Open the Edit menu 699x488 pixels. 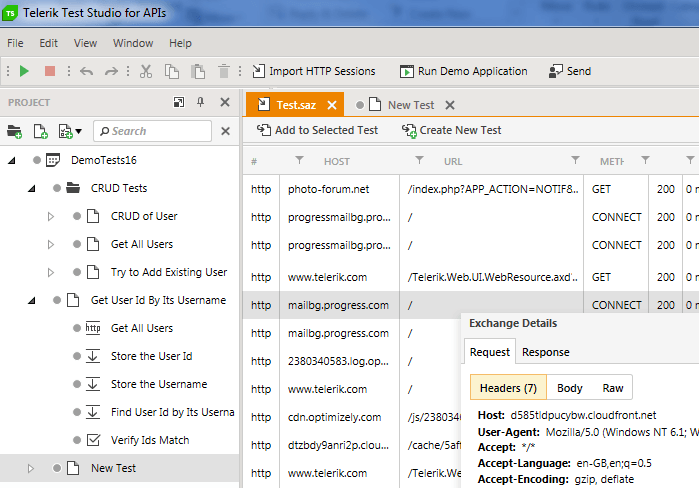click(x=48, y=43)
